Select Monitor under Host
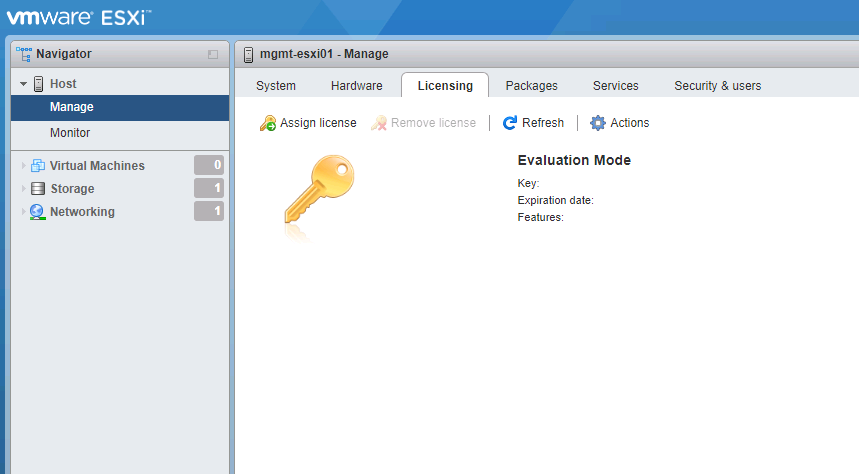This screenshot has height=474, width=859. [120, 133]
